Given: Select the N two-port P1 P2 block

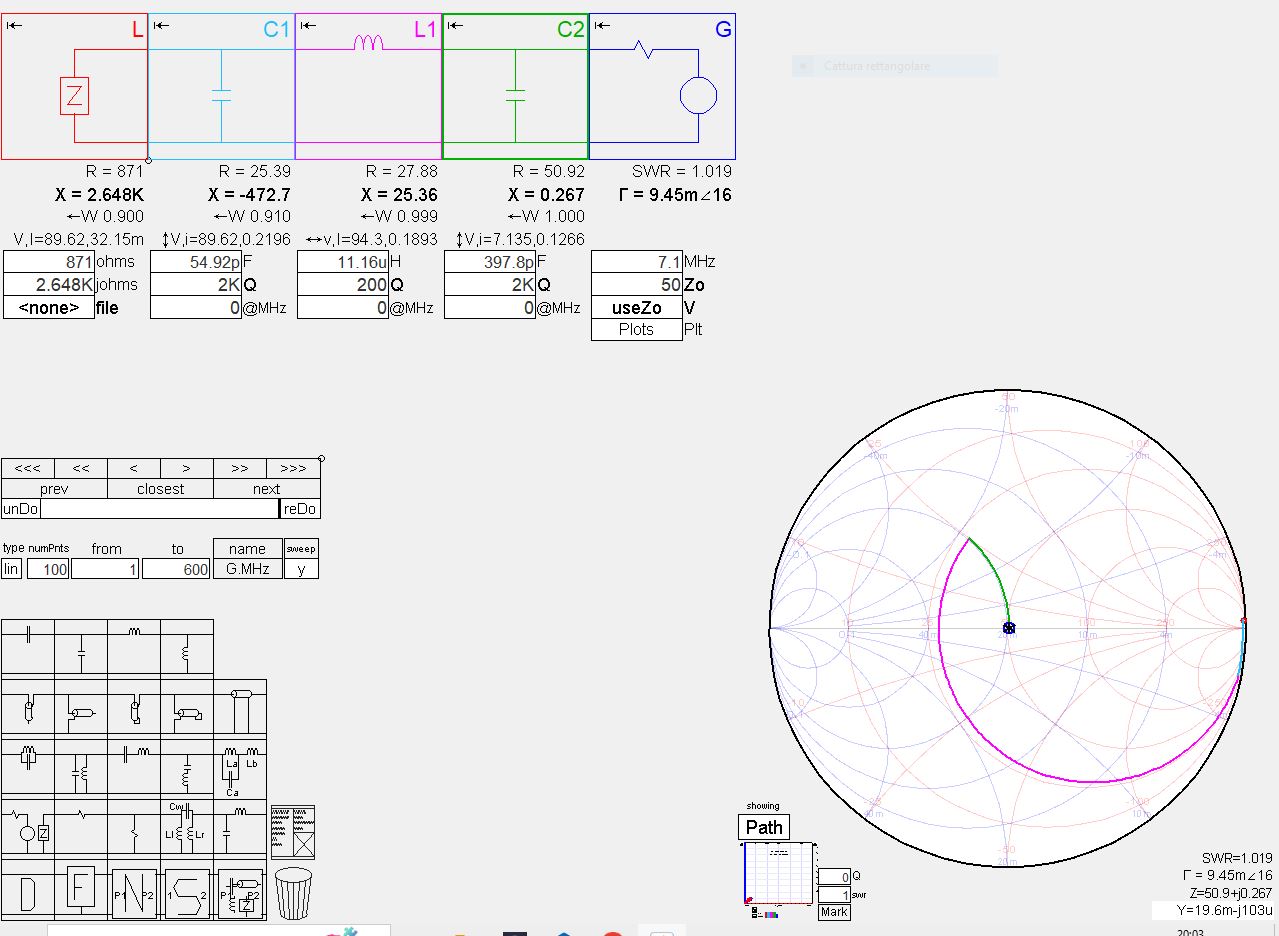Looking at the screenshot, I should [x=134, y=890].
